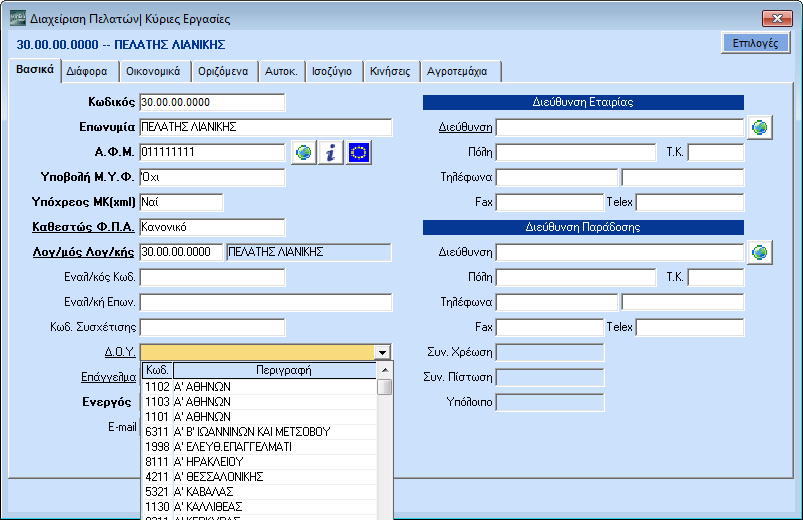803x520 pixels.
Task: Click the company Τ.Κ. field
Action: [715, 152]
